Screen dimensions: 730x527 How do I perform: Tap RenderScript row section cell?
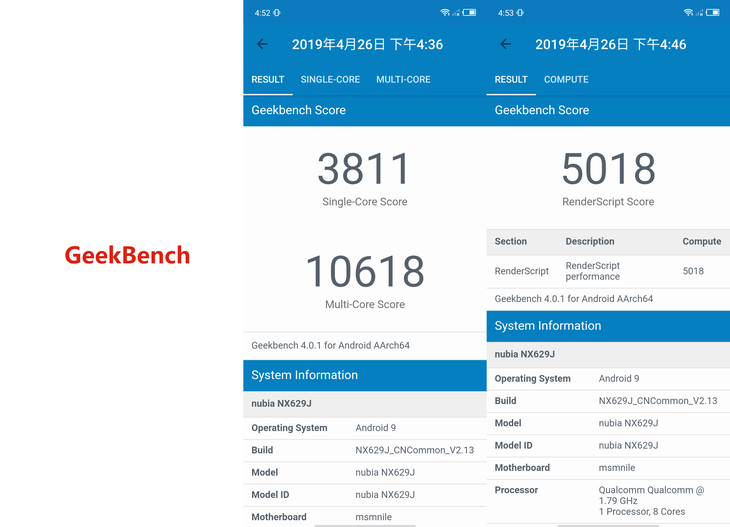pos(522,271)
